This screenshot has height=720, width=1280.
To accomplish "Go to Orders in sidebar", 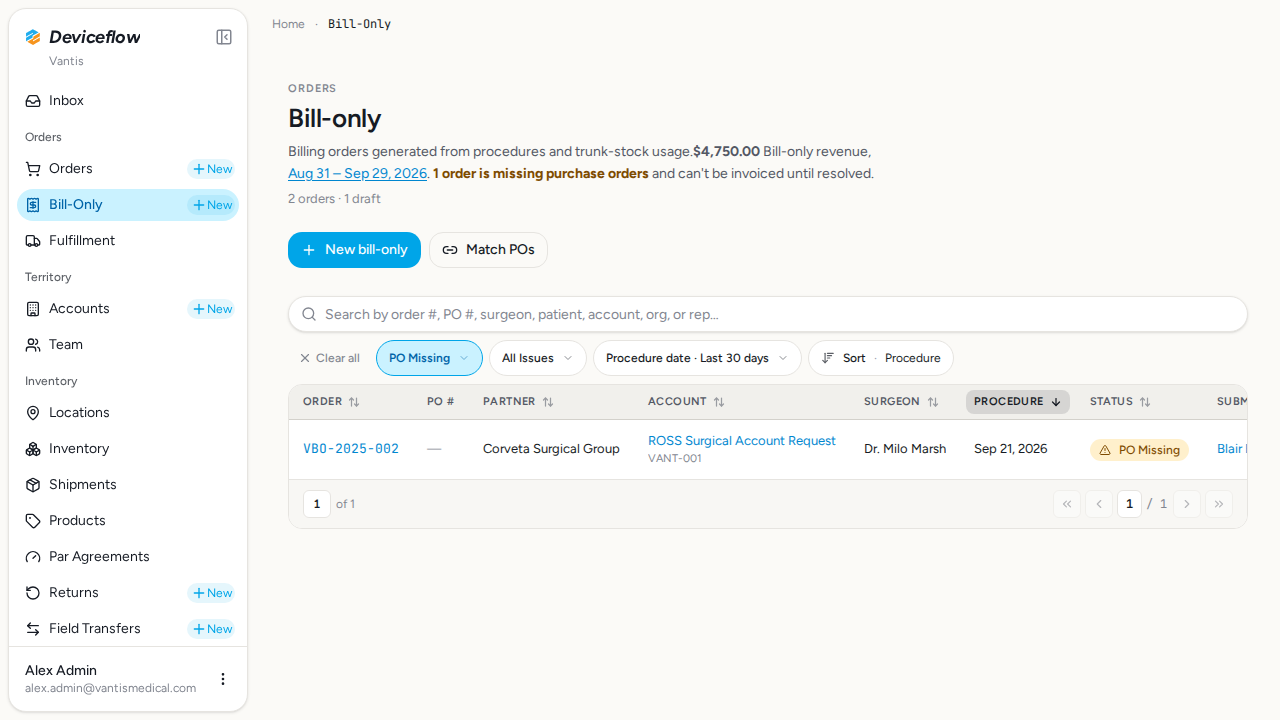I will [70, 169].
